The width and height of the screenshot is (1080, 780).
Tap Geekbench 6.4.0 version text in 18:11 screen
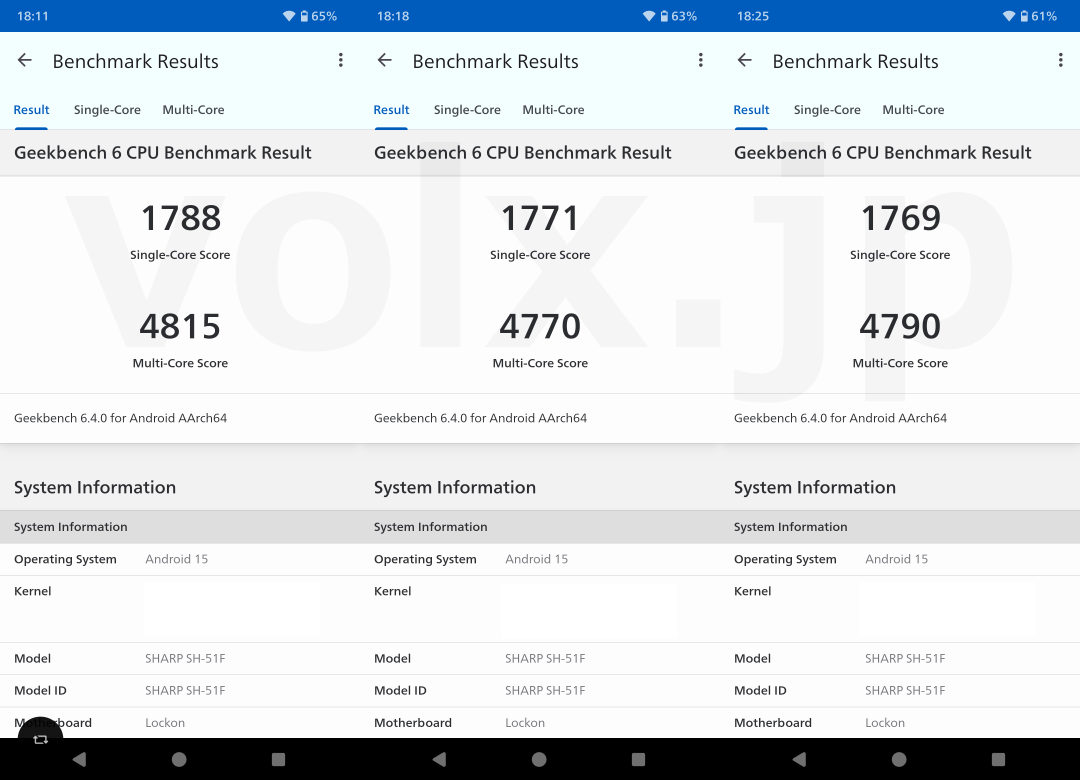121,418
